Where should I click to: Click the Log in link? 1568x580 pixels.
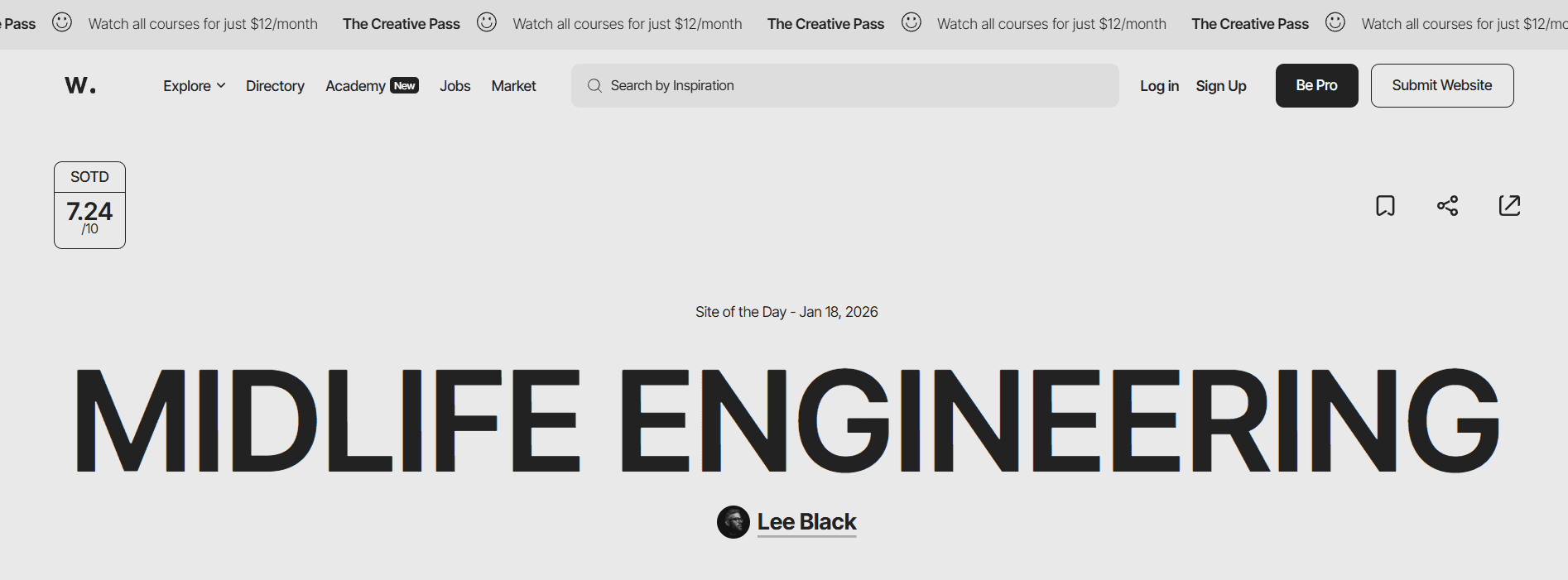(x=1159, y=85)
